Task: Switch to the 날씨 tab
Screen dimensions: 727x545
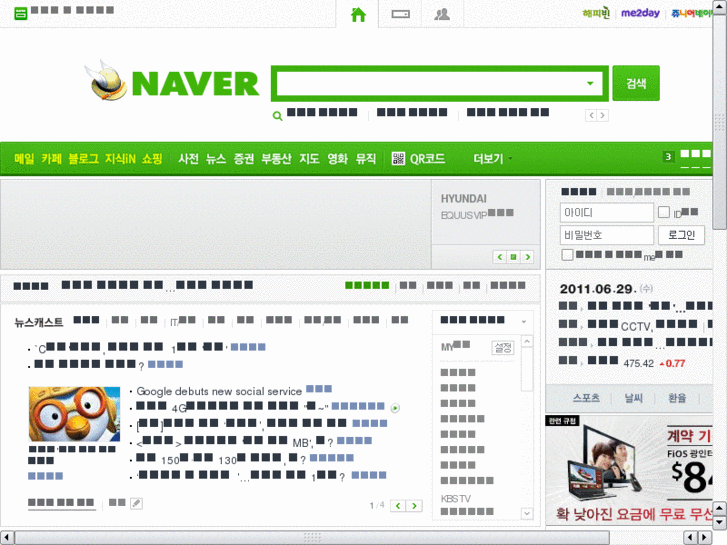Action: pos(633,398)
